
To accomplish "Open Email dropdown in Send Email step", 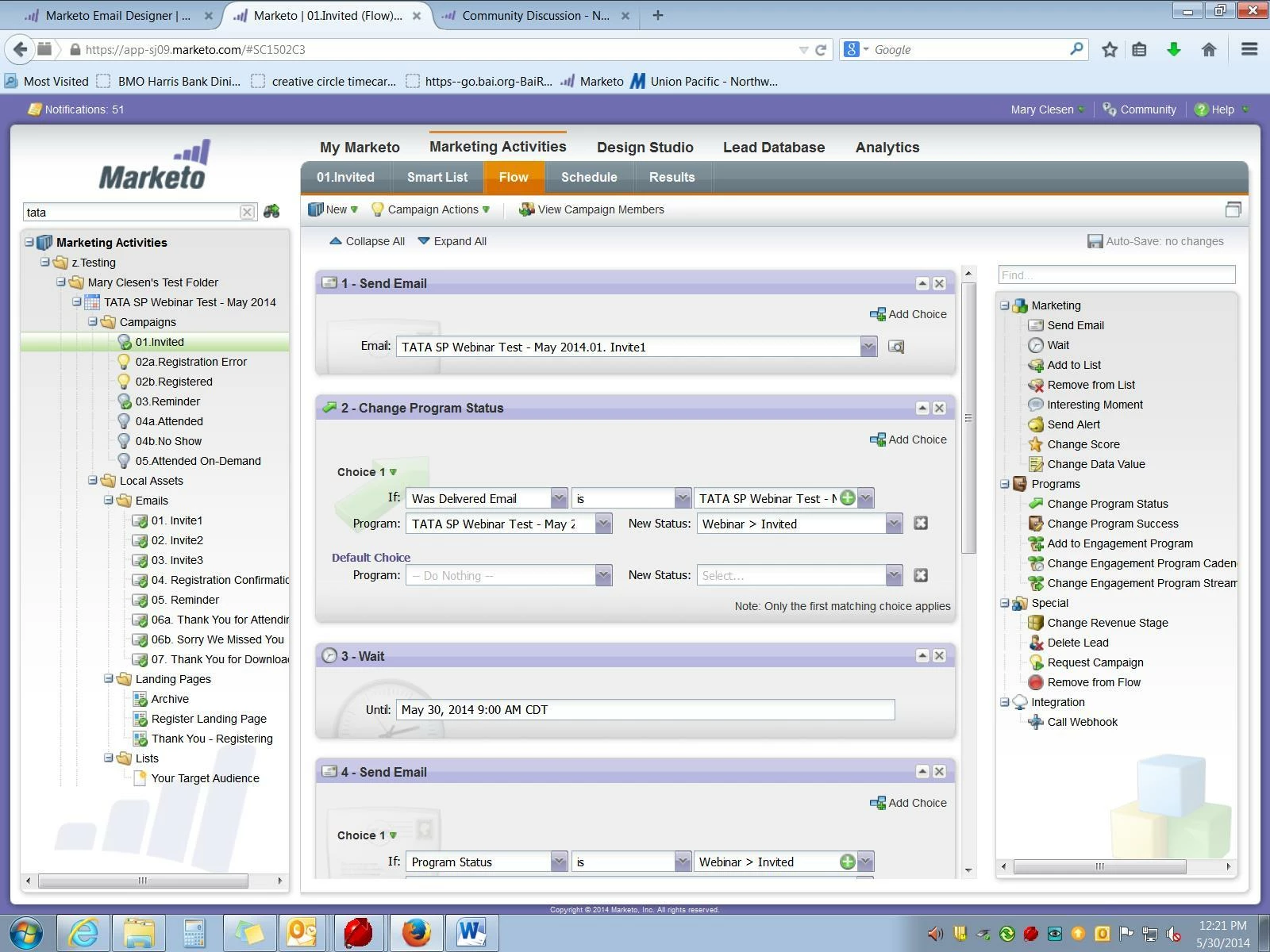I will [x=868, y=347].
